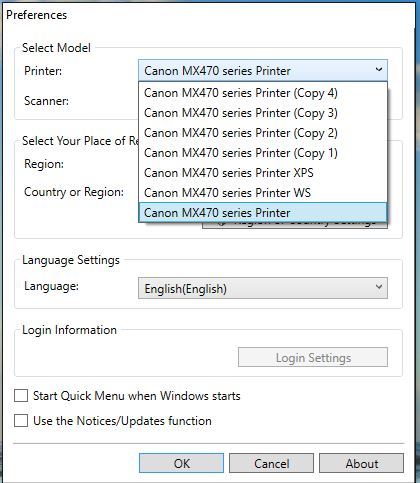Select Canon MX470 series Printer (Copy 4)
This screenshot has width=420, height=483.
[263, 93]
